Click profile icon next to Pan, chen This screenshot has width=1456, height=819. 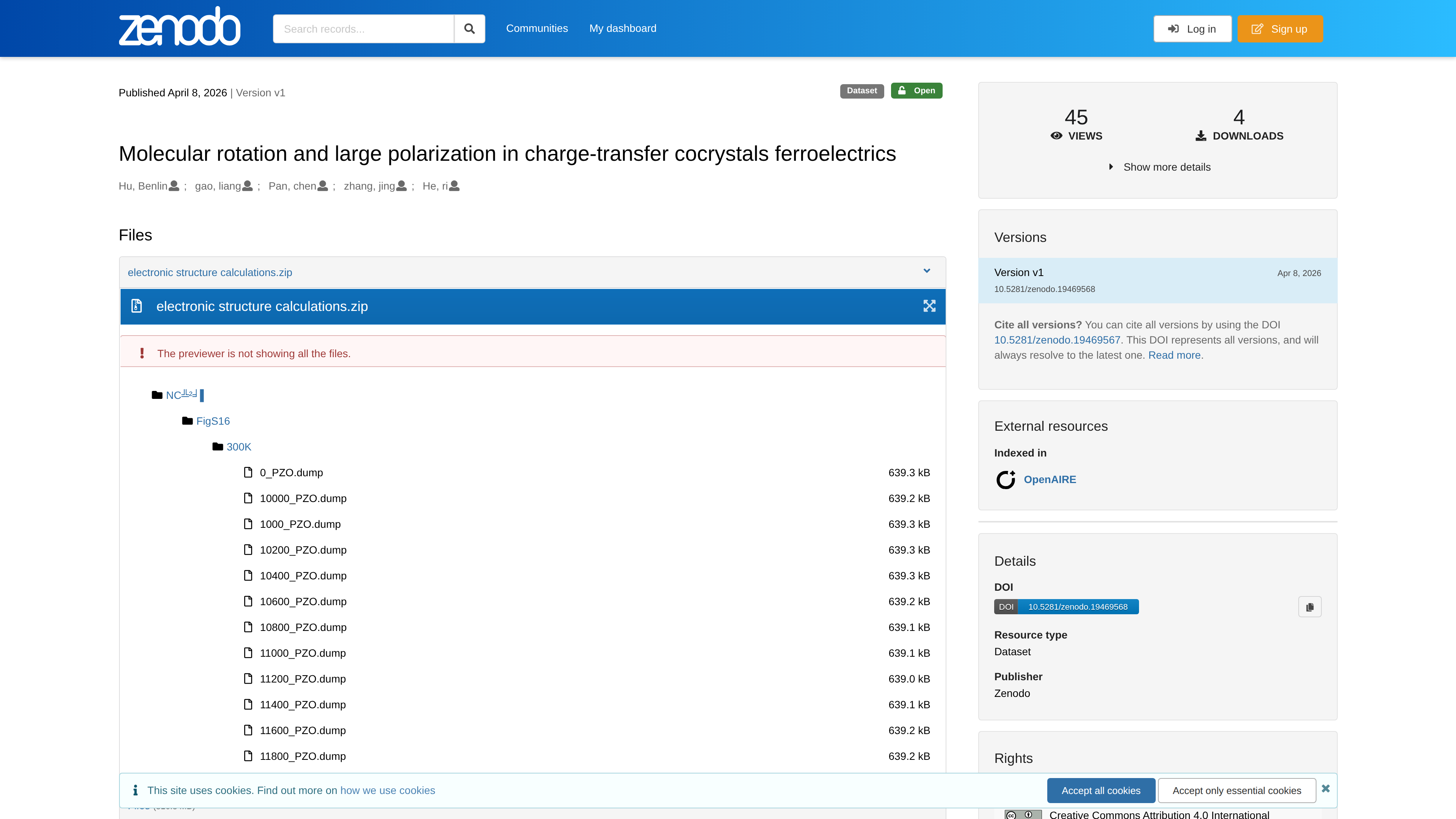323,185
